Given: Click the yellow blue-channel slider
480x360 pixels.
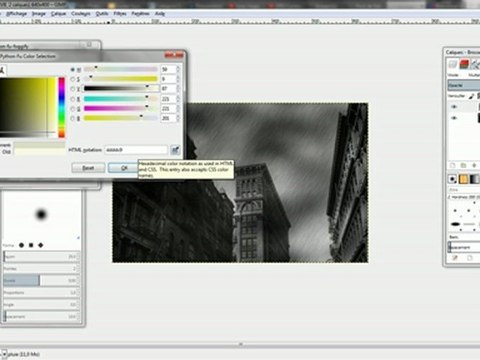Looking at the screenshot, I should click(120, 118).
